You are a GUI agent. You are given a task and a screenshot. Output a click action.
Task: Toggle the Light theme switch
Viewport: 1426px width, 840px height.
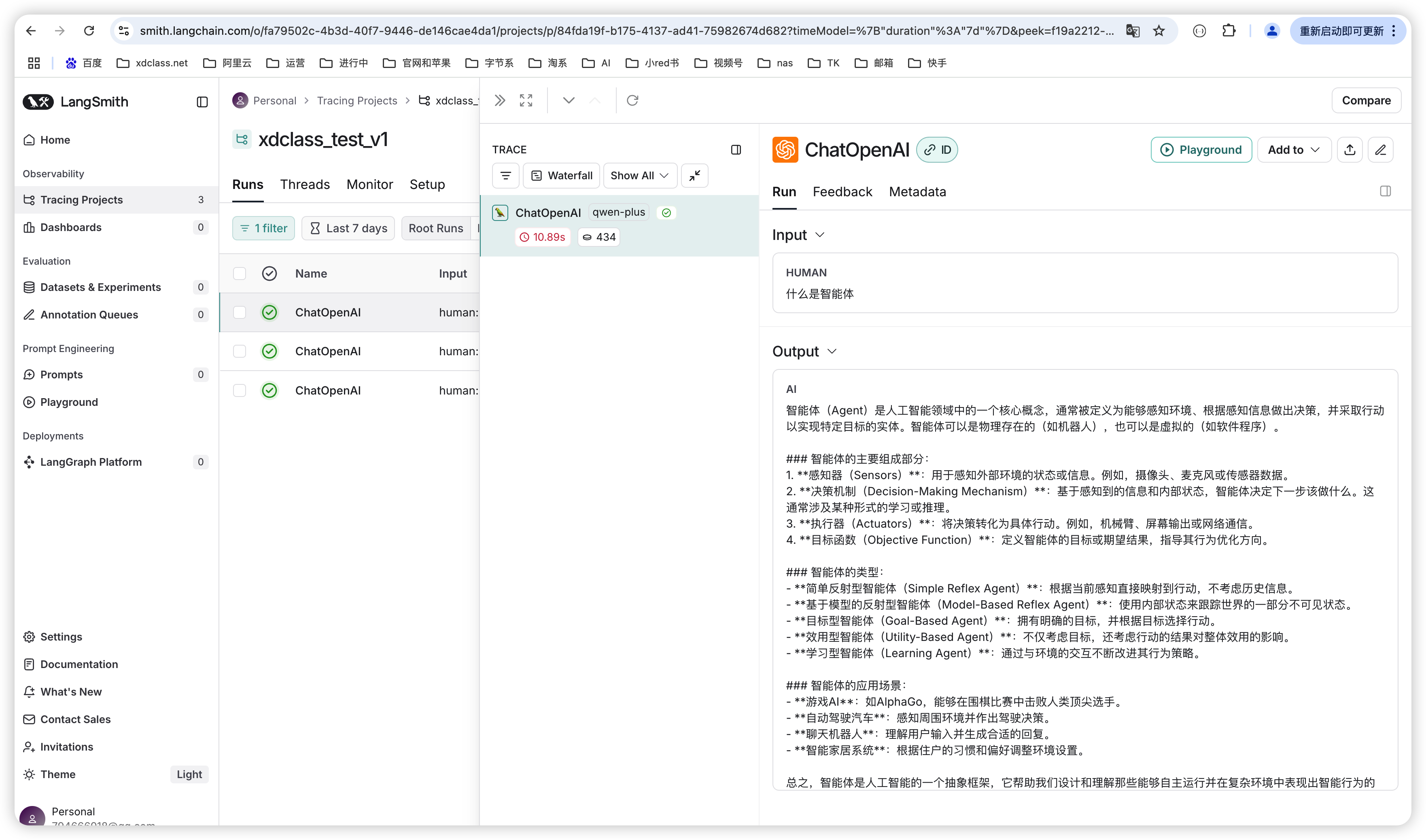(x=189, y=774)
